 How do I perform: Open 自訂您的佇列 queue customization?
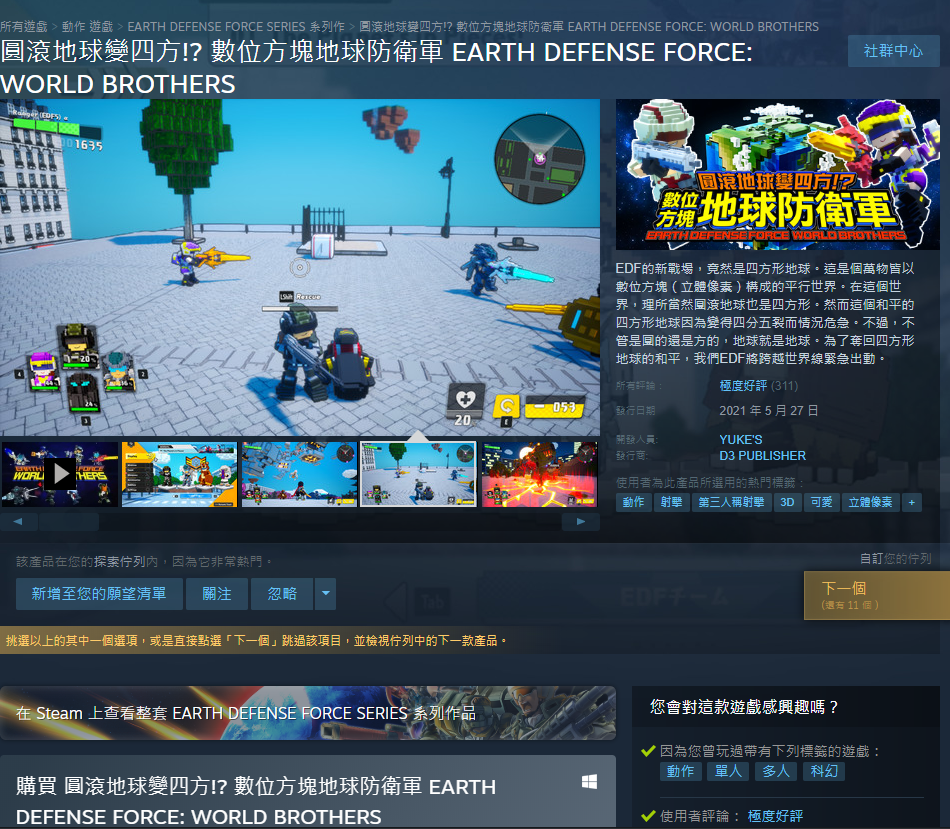tap(895, 558)
